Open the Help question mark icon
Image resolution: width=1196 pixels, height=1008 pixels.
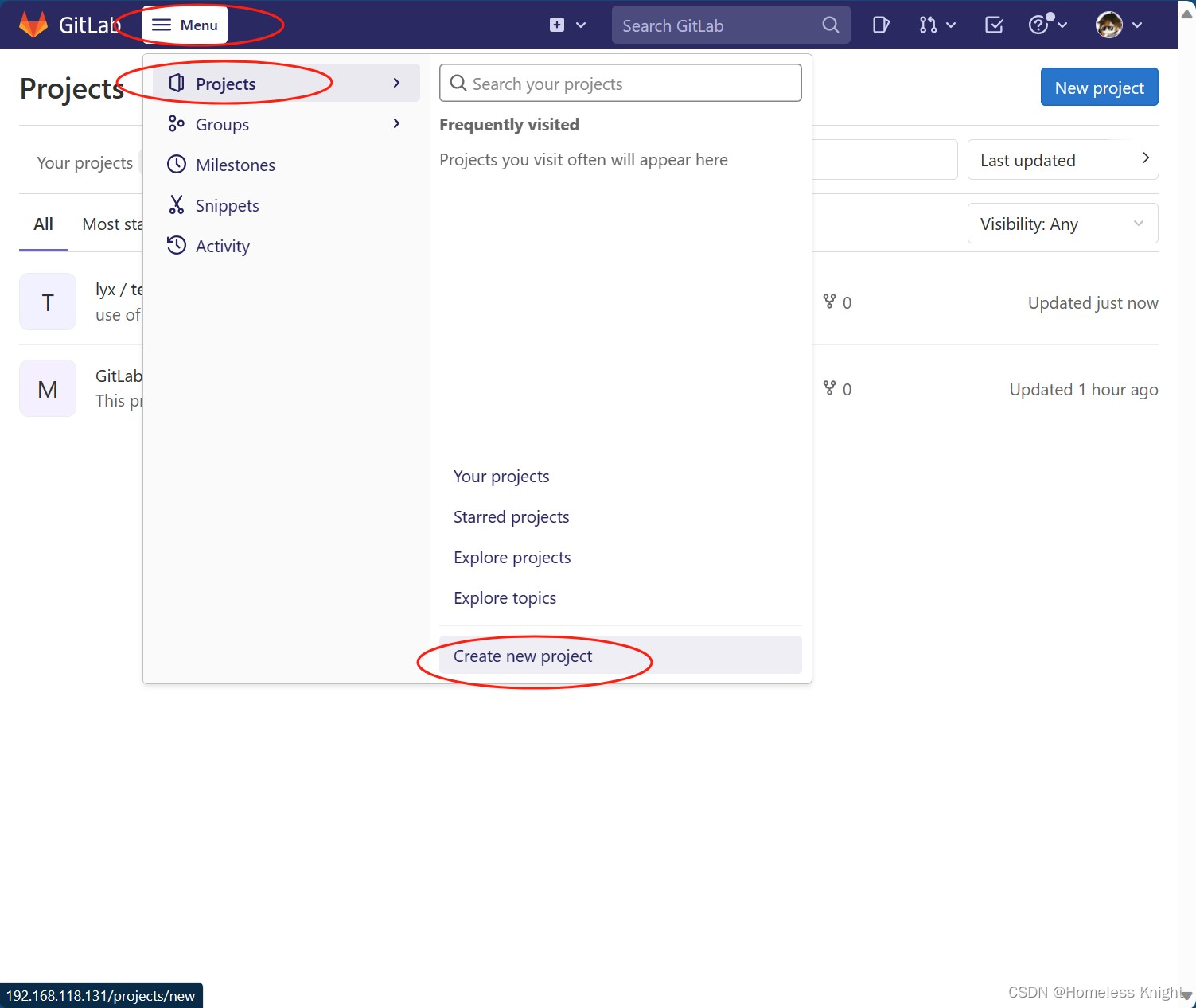tap(1038, 25)
